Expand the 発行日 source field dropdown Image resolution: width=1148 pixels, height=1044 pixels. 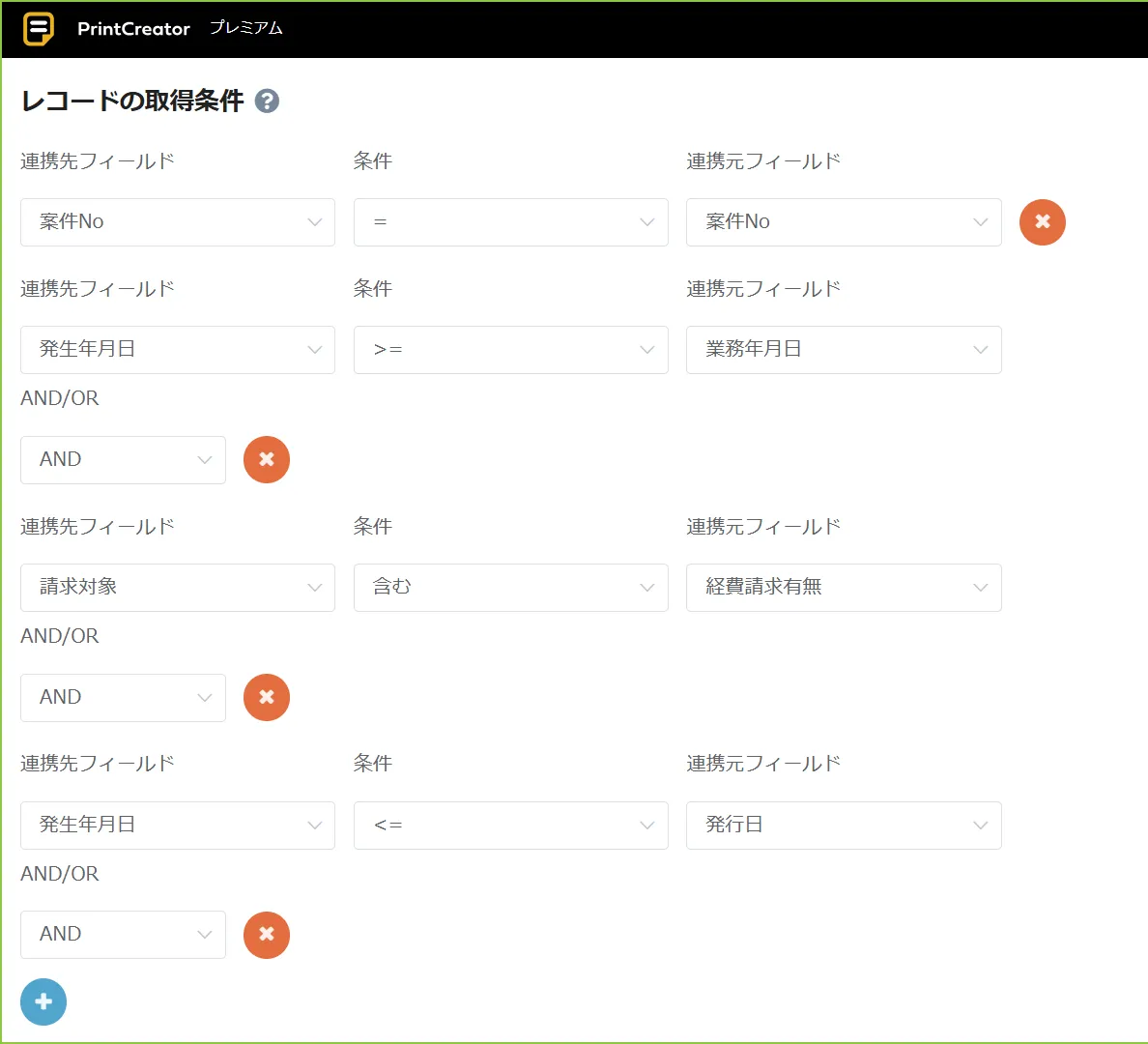point(843,826)
